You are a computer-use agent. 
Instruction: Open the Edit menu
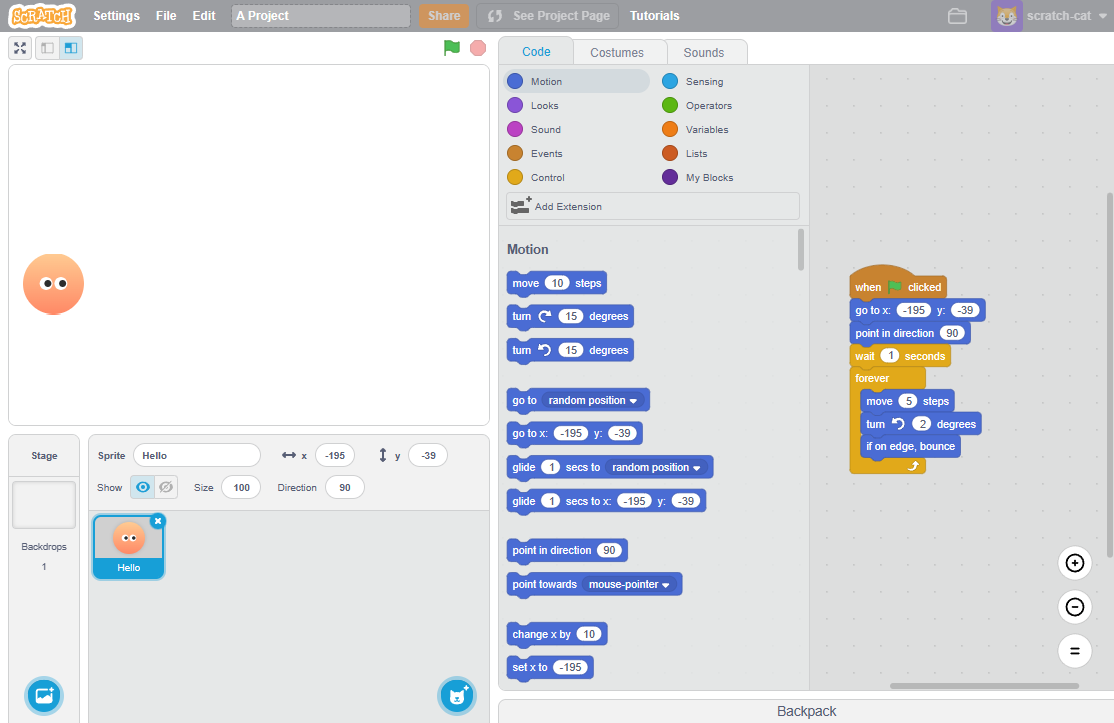(204, 16)
